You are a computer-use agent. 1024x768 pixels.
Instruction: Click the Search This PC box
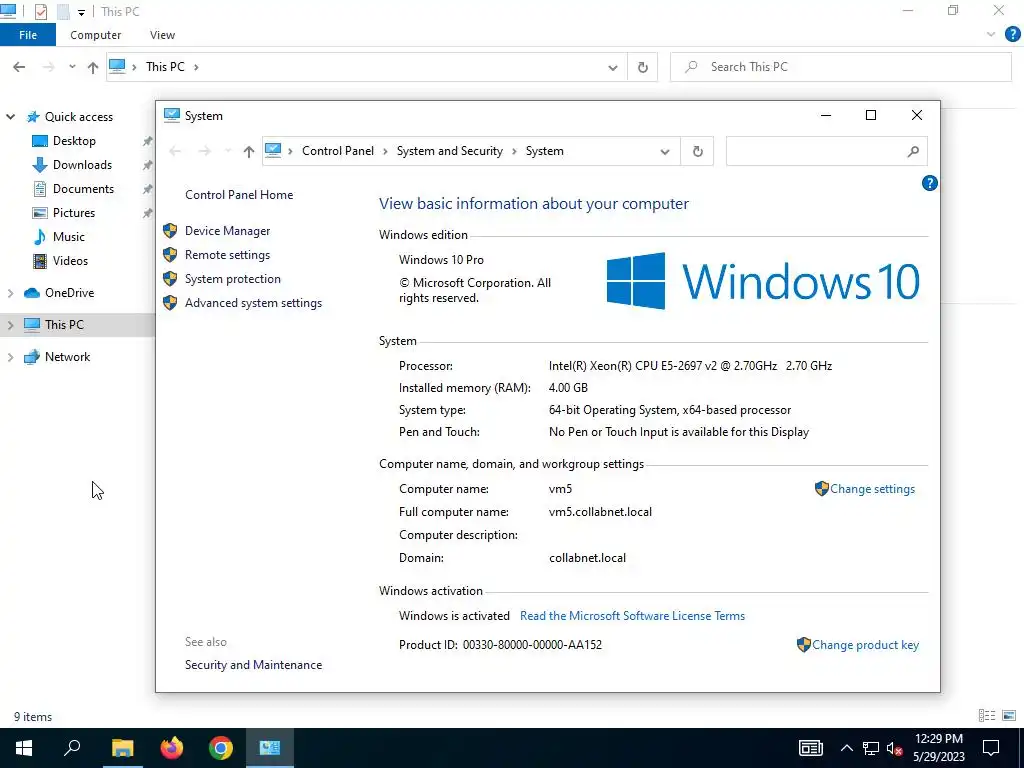point(841,67)
